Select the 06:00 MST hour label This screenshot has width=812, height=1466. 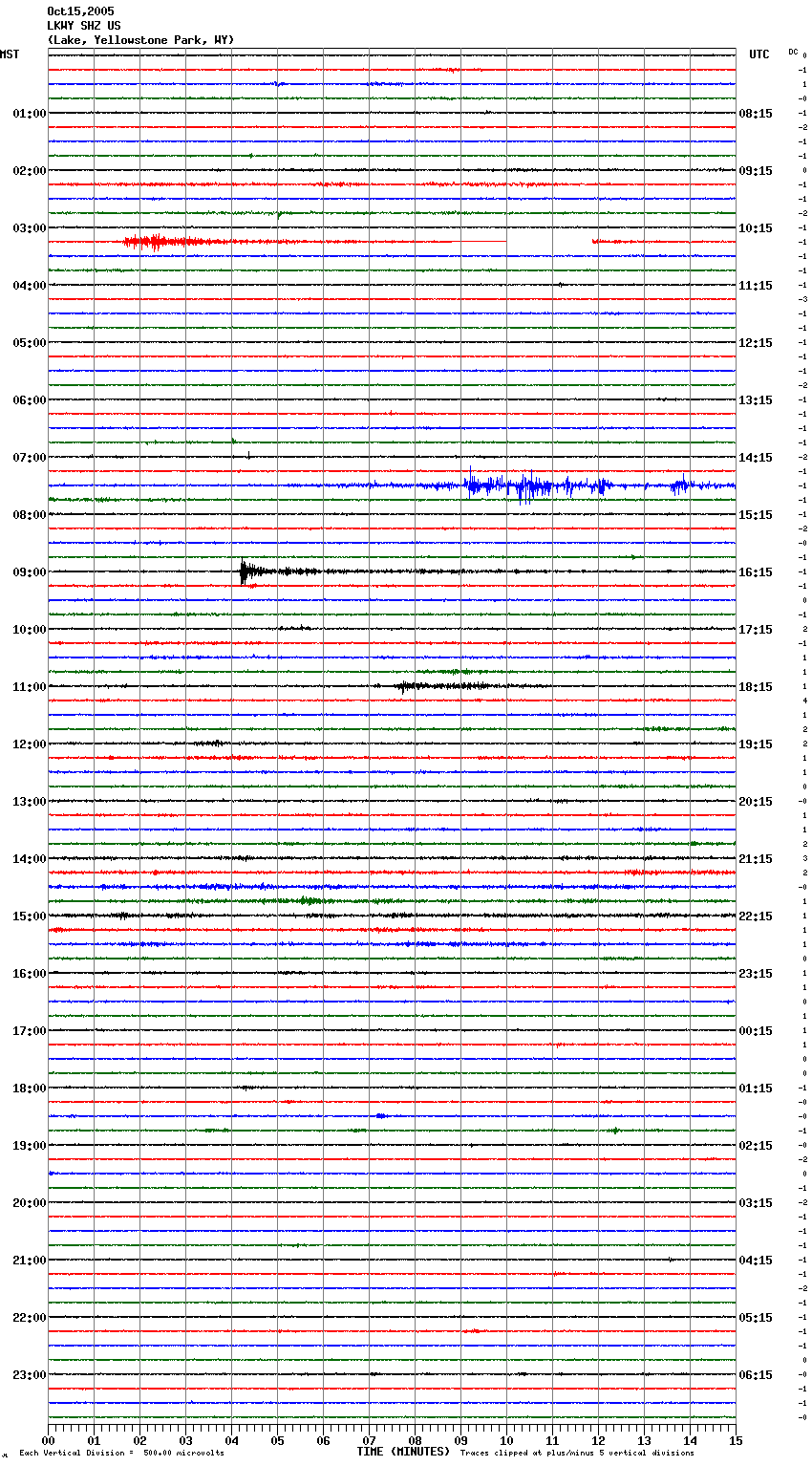30,400
